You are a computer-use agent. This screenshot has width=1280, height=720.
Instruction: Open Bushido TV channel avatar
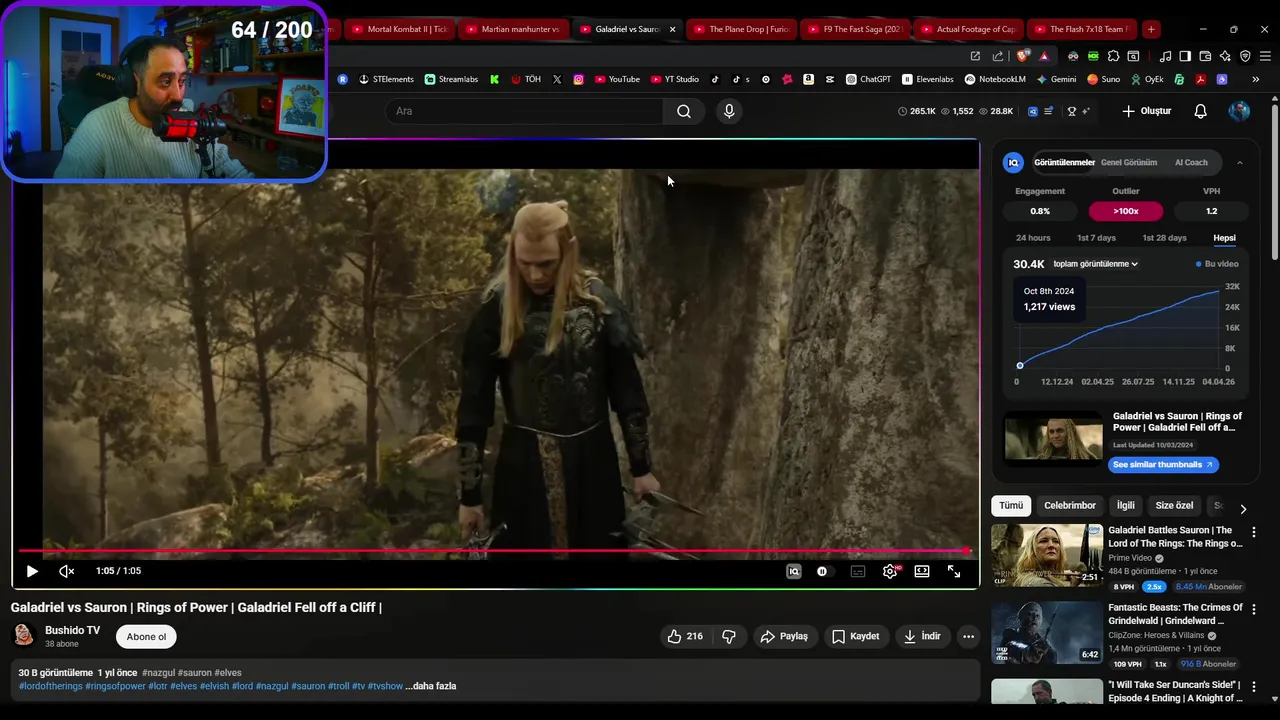click(x=24, y=636)
